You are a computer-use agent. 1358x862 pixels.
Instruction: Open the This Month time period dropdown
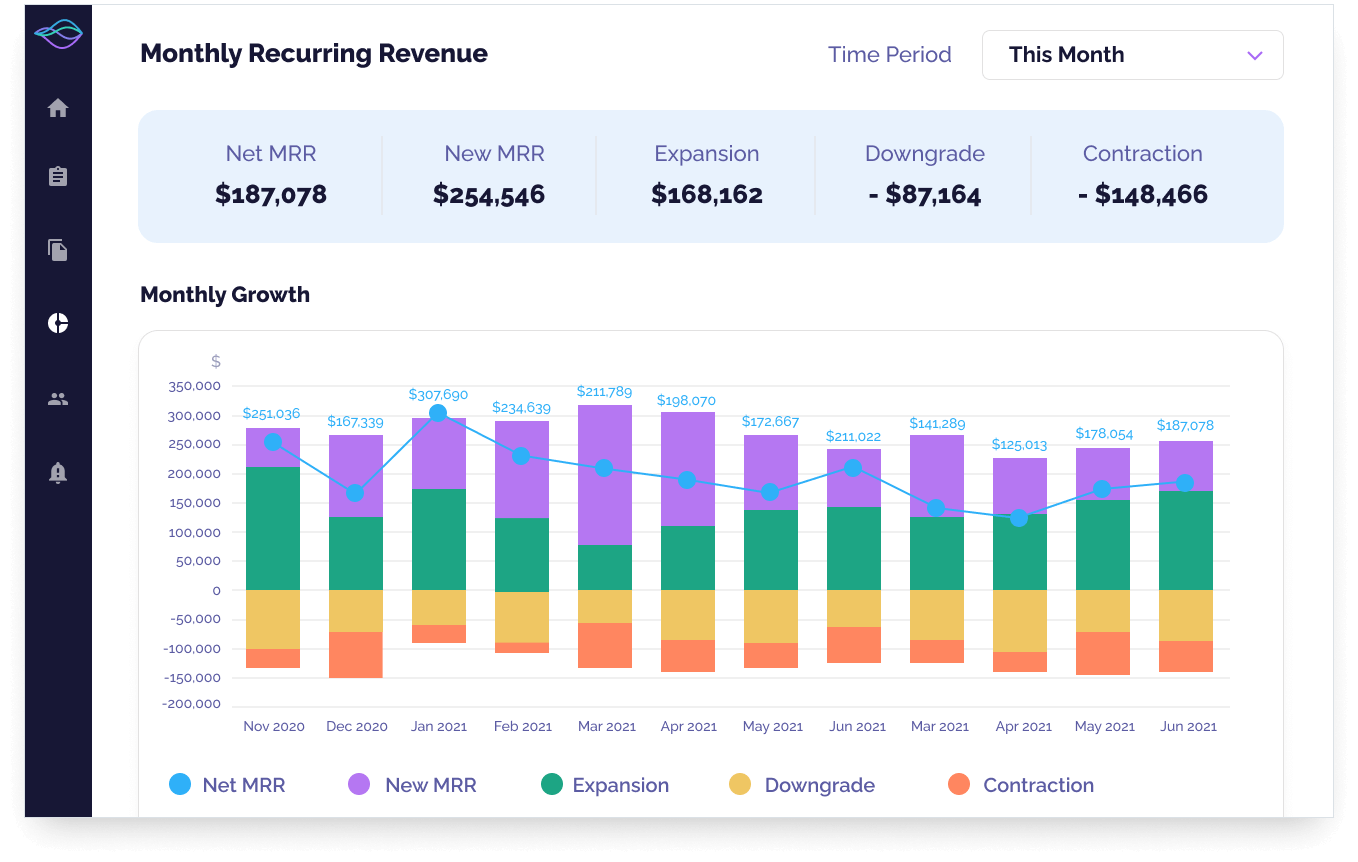point(1132,55)
